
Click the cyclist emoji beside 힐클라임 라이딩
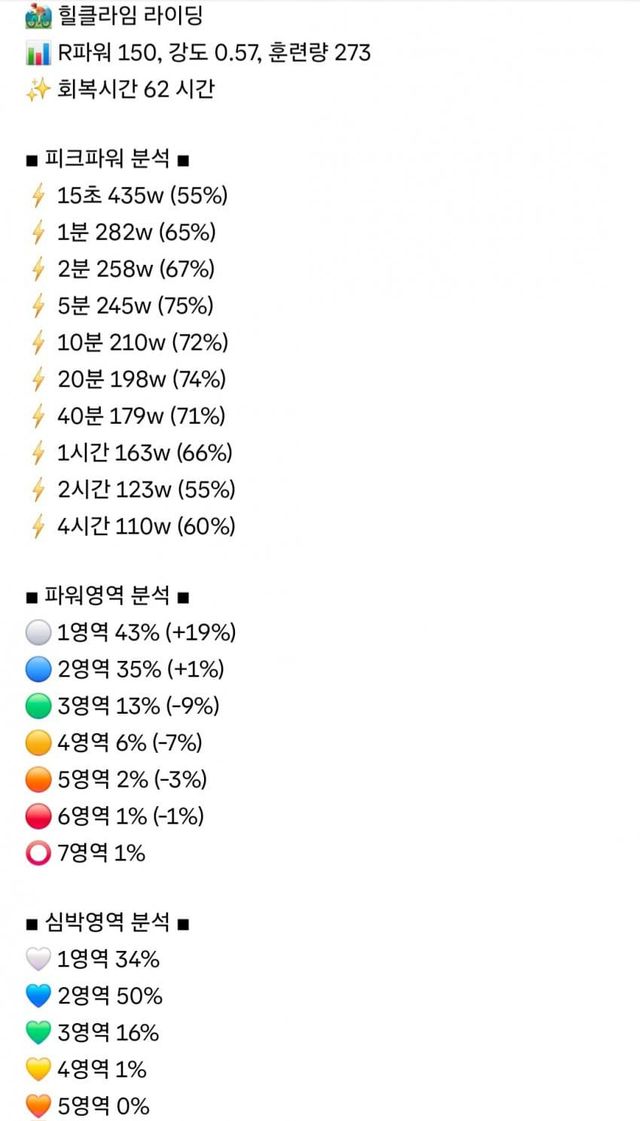point(38,15)
